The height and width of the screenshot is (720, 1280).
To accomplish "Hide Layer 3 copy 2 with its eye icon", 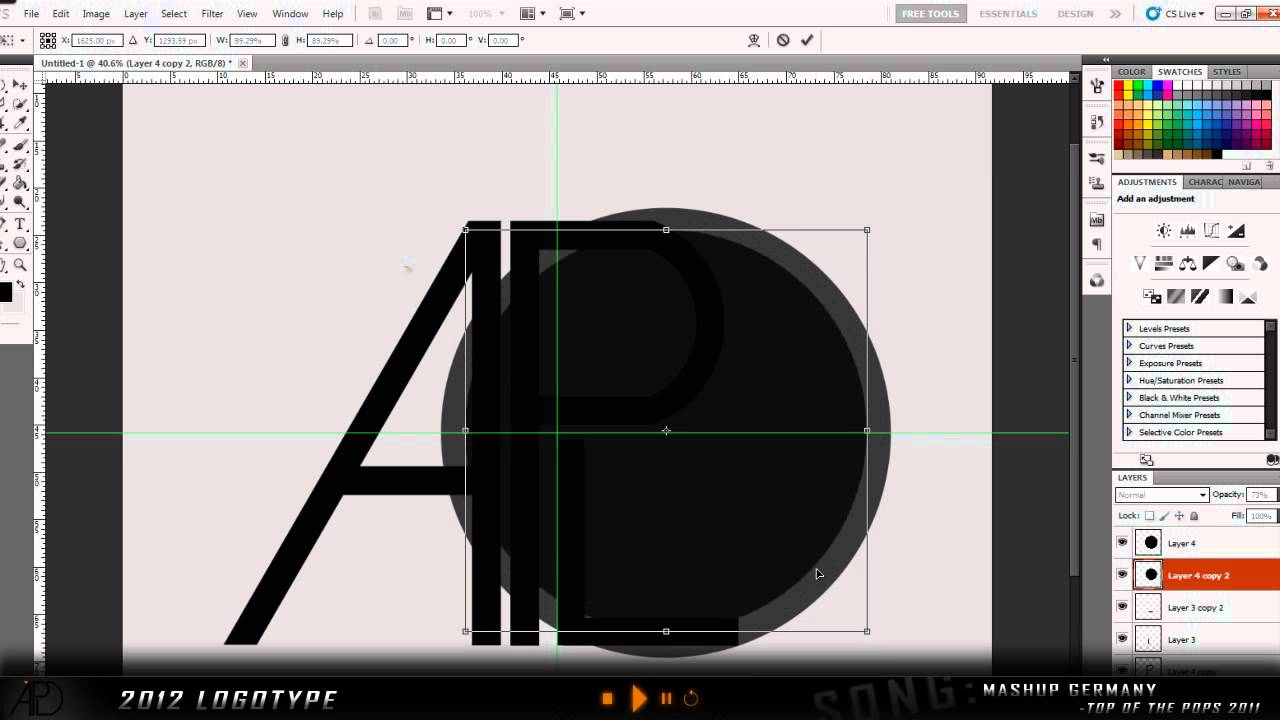I will (x=1122, y=607).
